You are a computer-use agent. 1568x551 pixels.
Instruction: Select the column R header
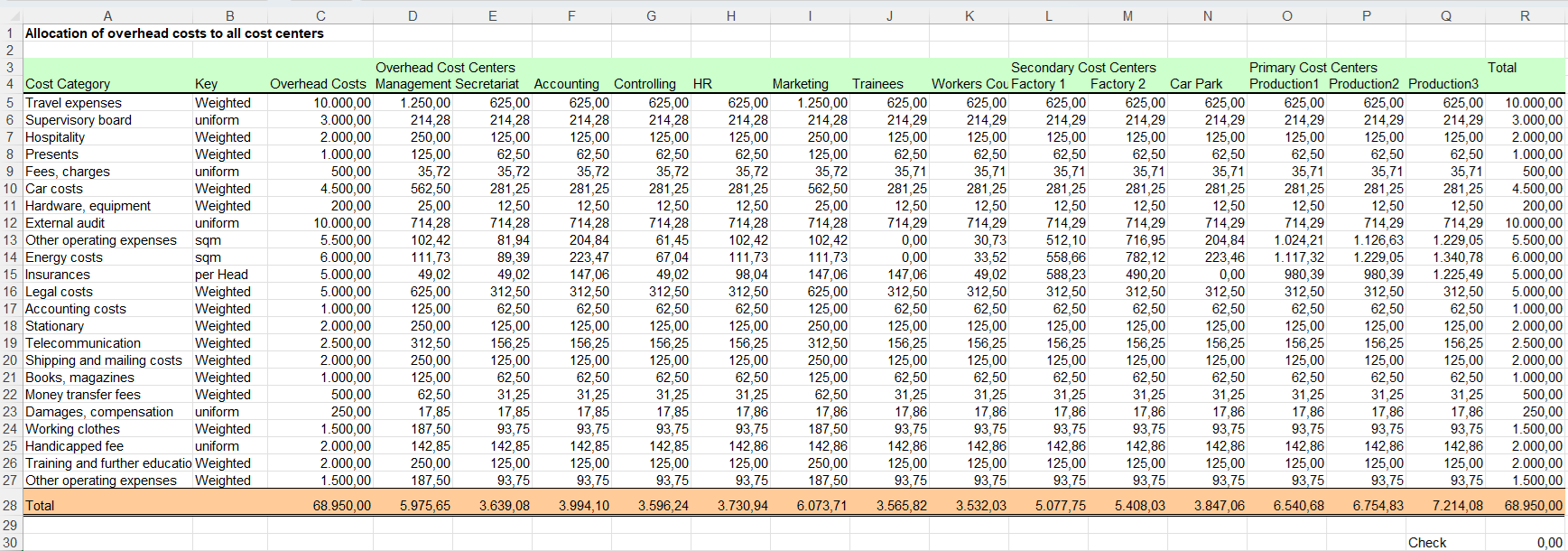1525,15
